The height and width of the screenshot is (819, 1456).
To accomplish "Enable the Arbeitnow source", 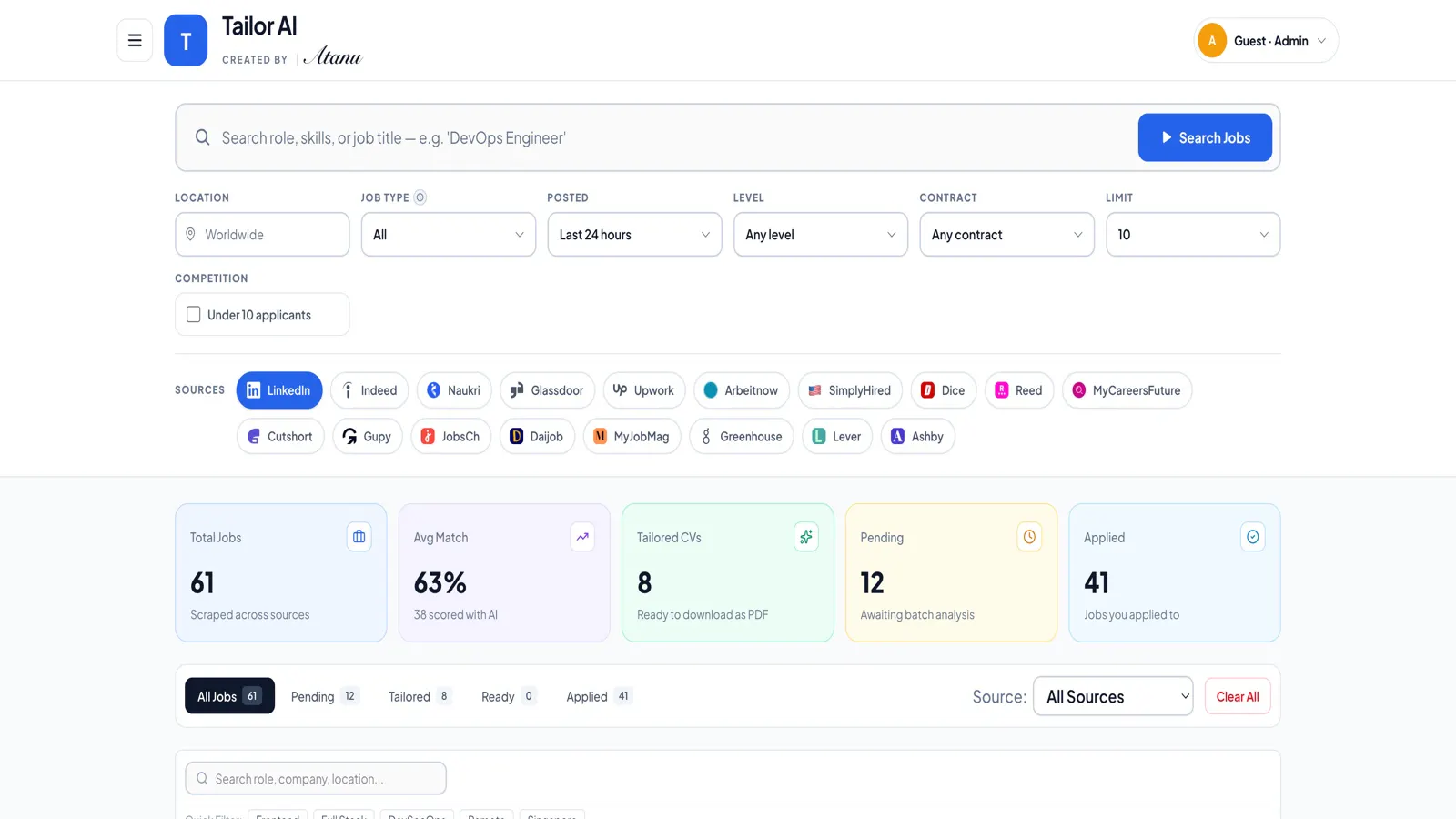I will click(742, 390).
